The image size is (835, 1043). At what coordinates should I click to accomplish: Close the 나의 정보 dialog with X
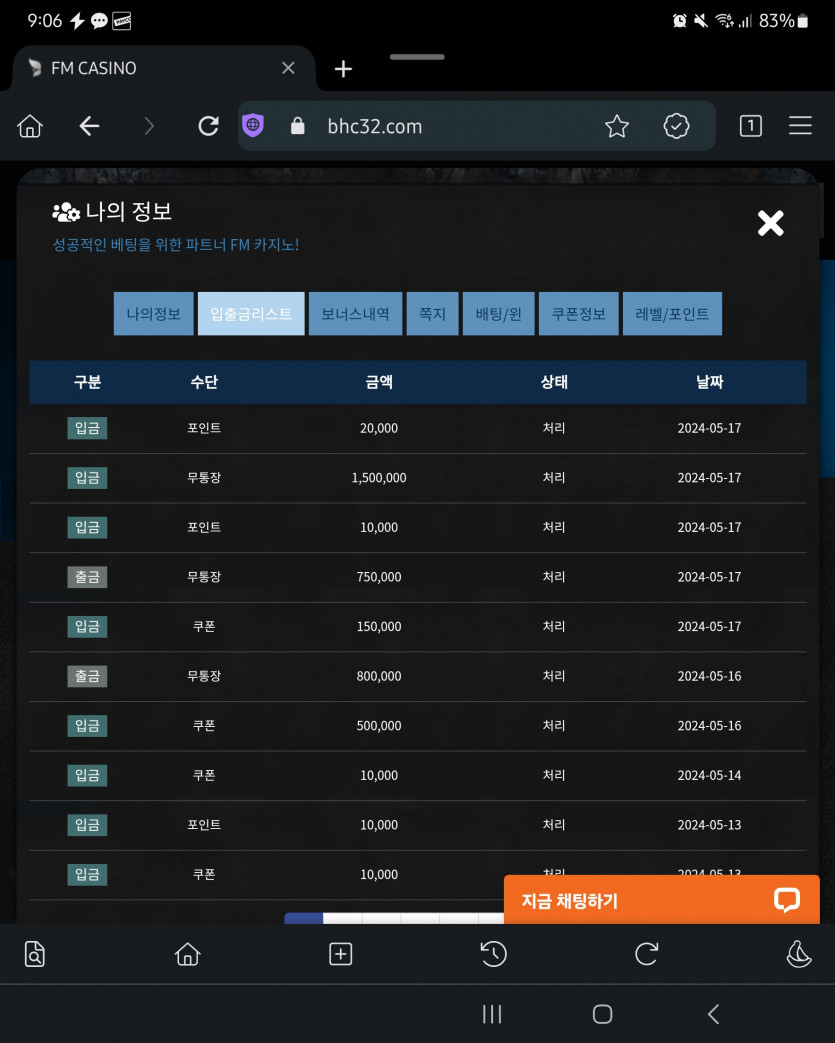coord(770,224)
